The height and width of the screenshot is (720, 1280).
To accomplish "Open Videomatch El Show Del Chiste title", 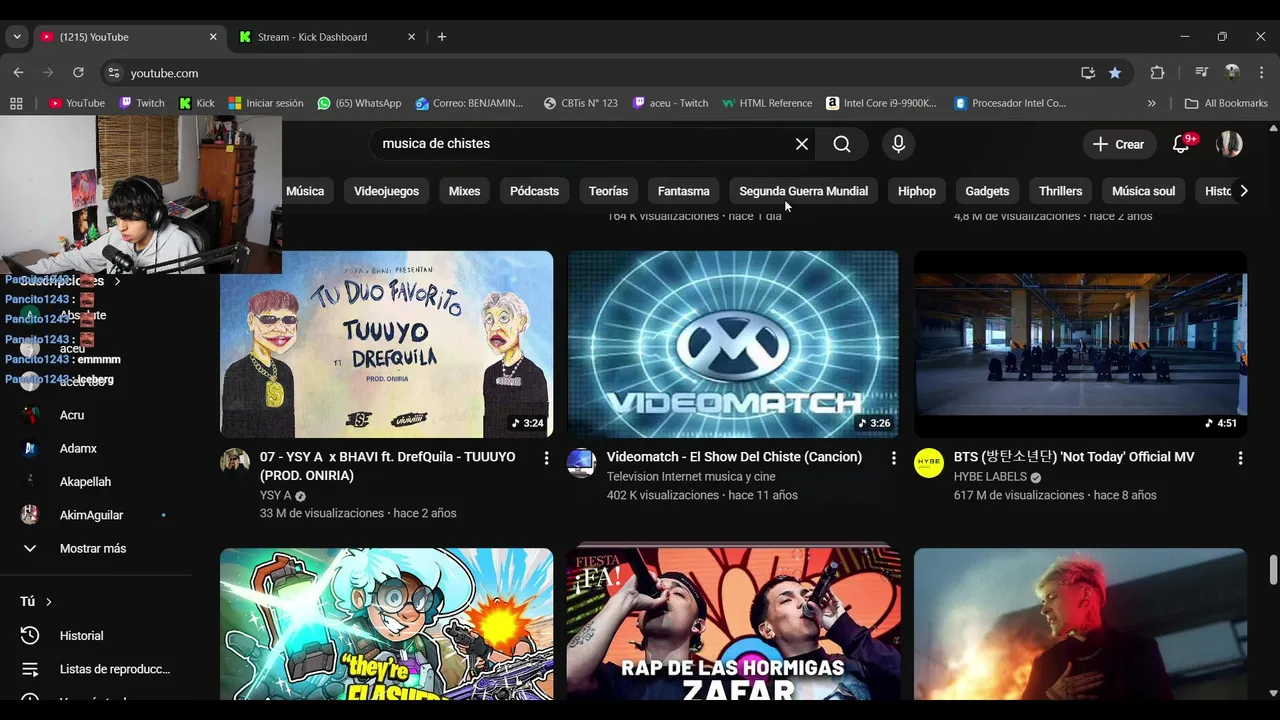I will 734,457.
